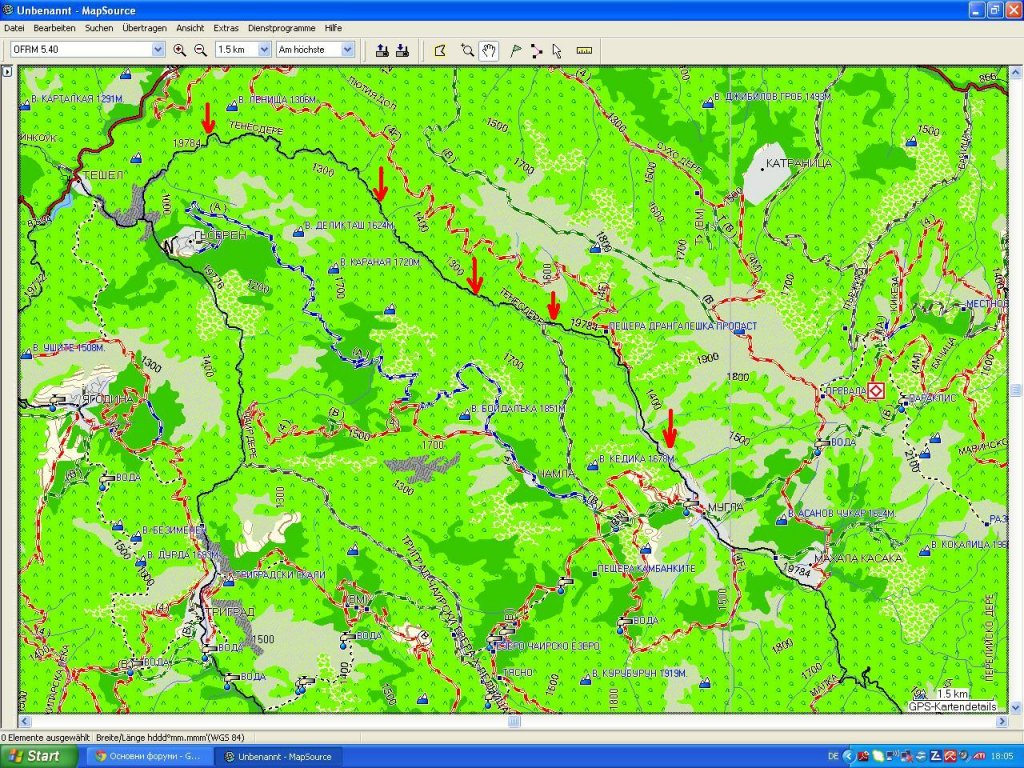Open the OFRM 5.40 map product dropdown
Image resolution: width=1024 pixels, height=768 pixels.
[157, 49]
